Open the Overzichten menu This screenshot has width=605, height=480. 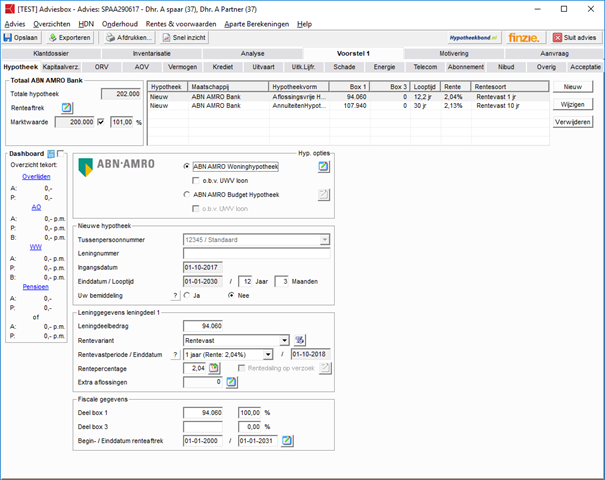click(x=52, y=24)
